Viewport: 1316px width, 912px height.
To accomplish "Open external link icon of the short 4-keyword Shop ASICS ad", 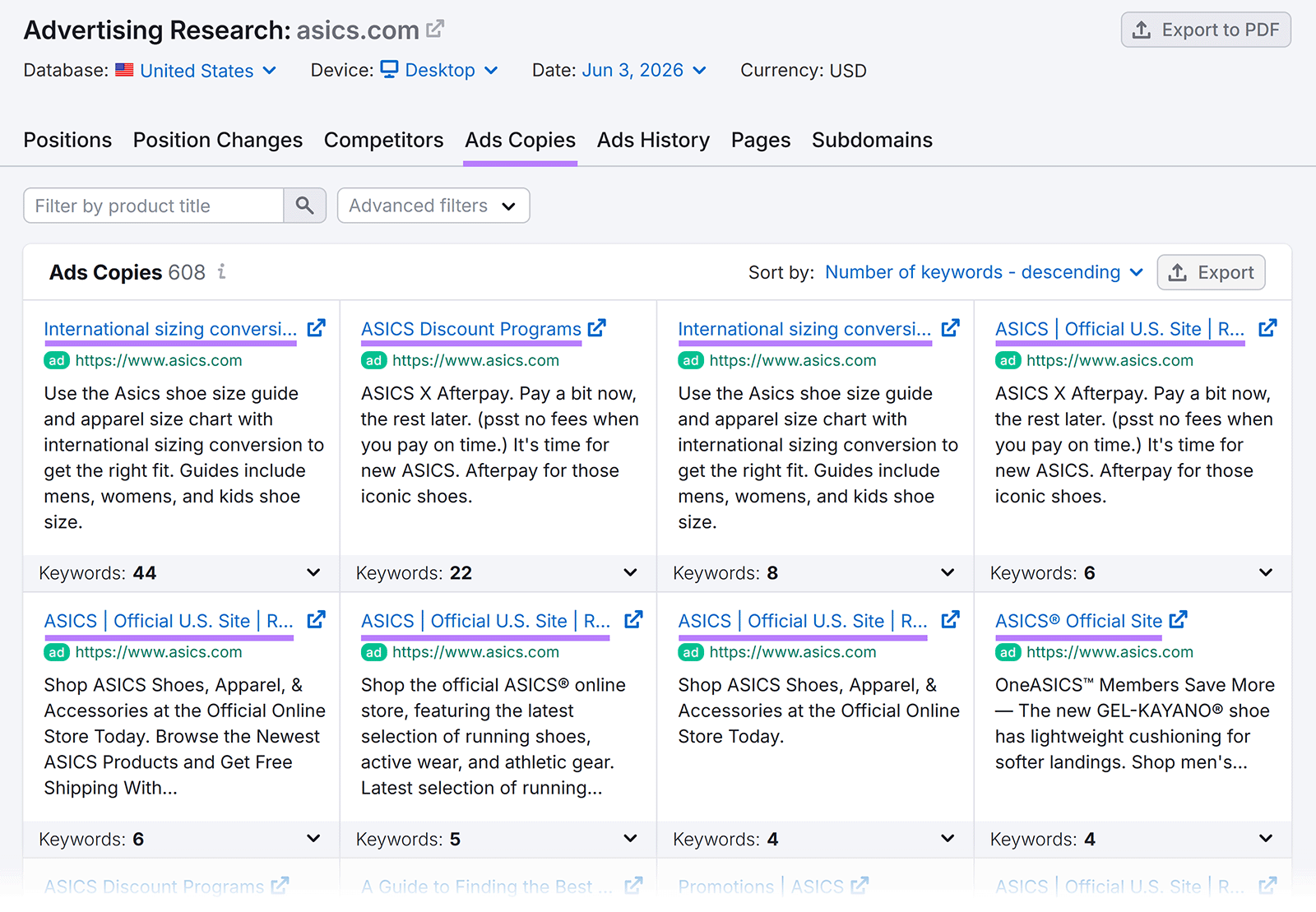I will point(951,620).
